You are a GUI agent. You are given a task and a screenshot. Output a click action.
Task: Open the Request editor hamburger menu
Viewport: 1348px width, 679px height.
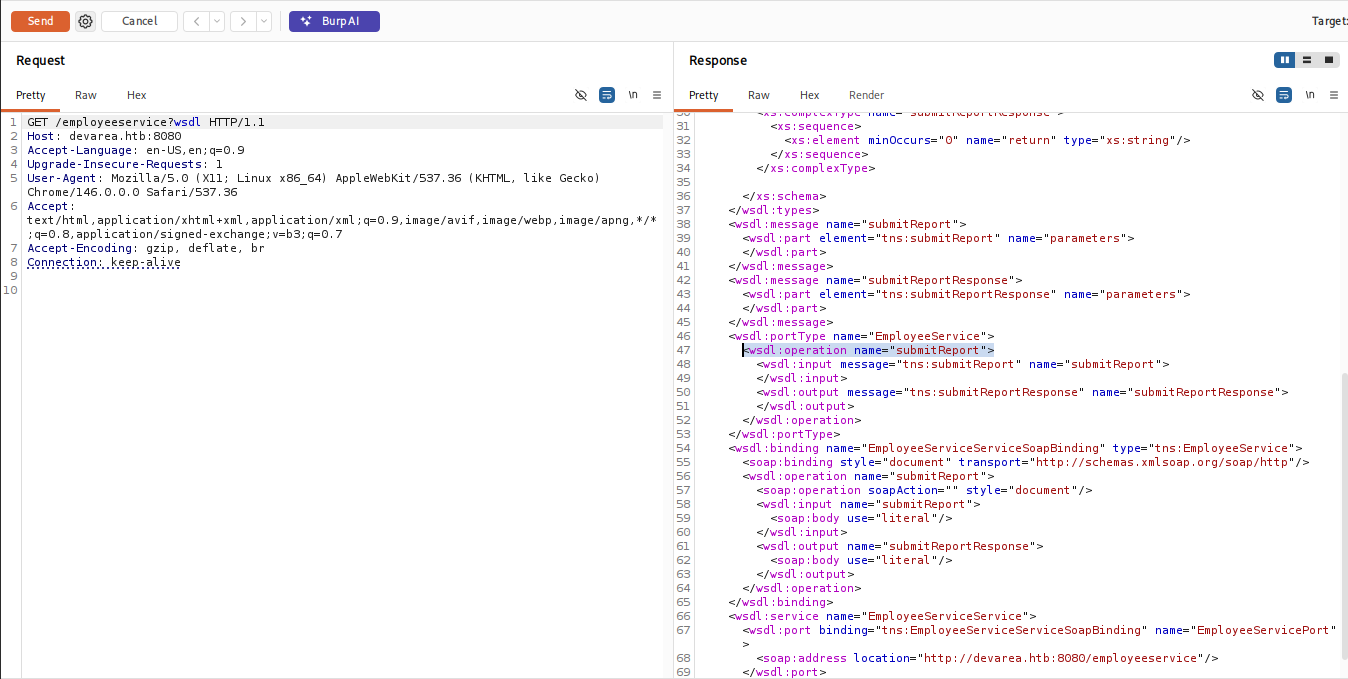(x=657, y=95)
